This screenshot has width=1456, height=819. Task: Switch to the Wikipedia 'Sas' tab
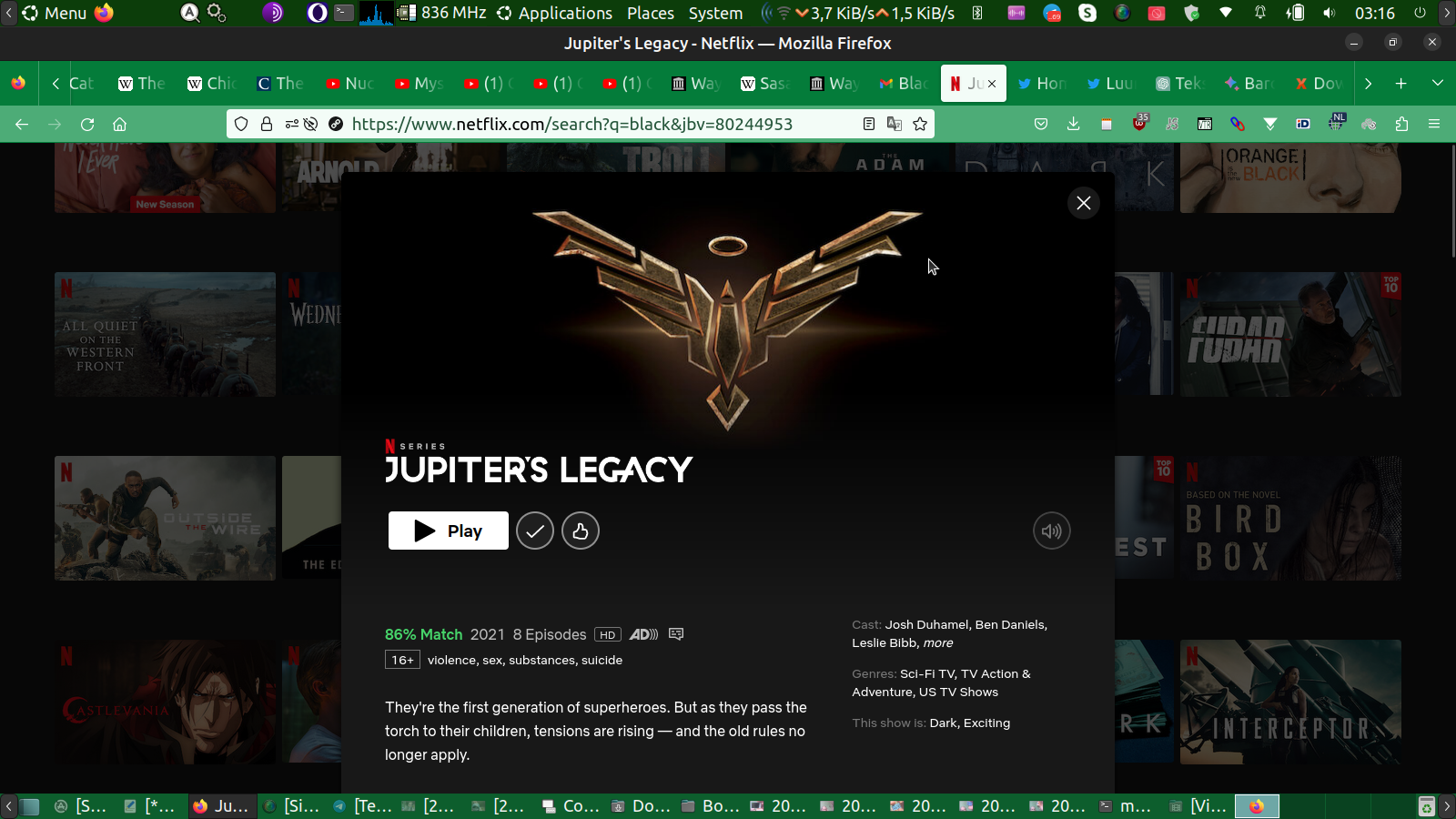tap(765, 83)
